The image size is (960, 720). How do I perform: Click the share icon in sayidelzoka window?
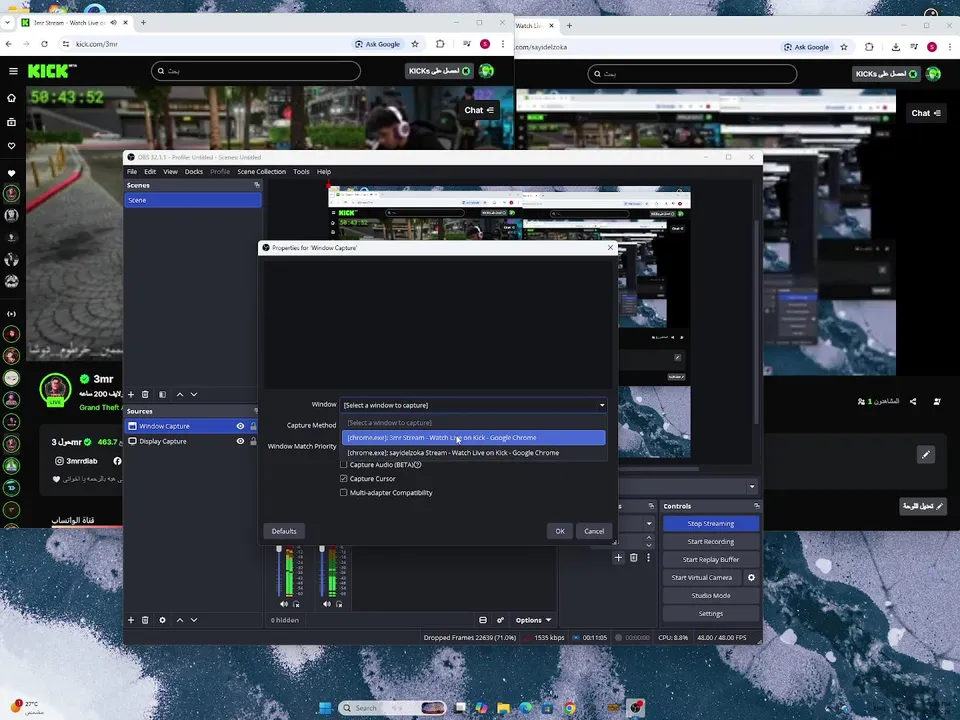tap(913, 402)
